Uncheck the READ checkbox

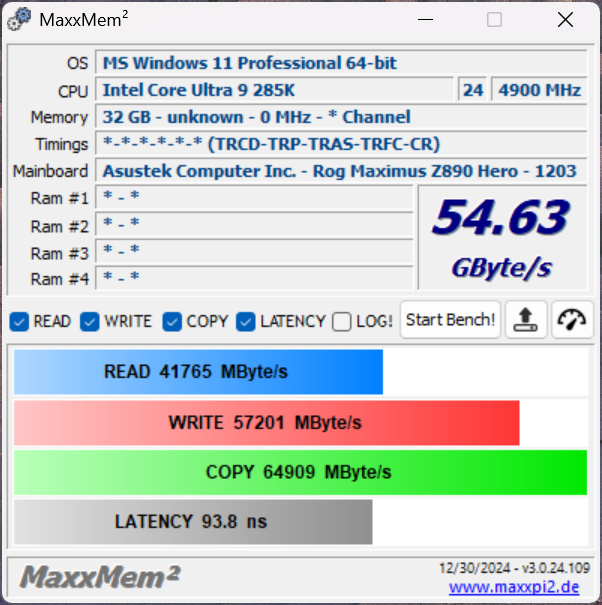(x=19, y=322)
